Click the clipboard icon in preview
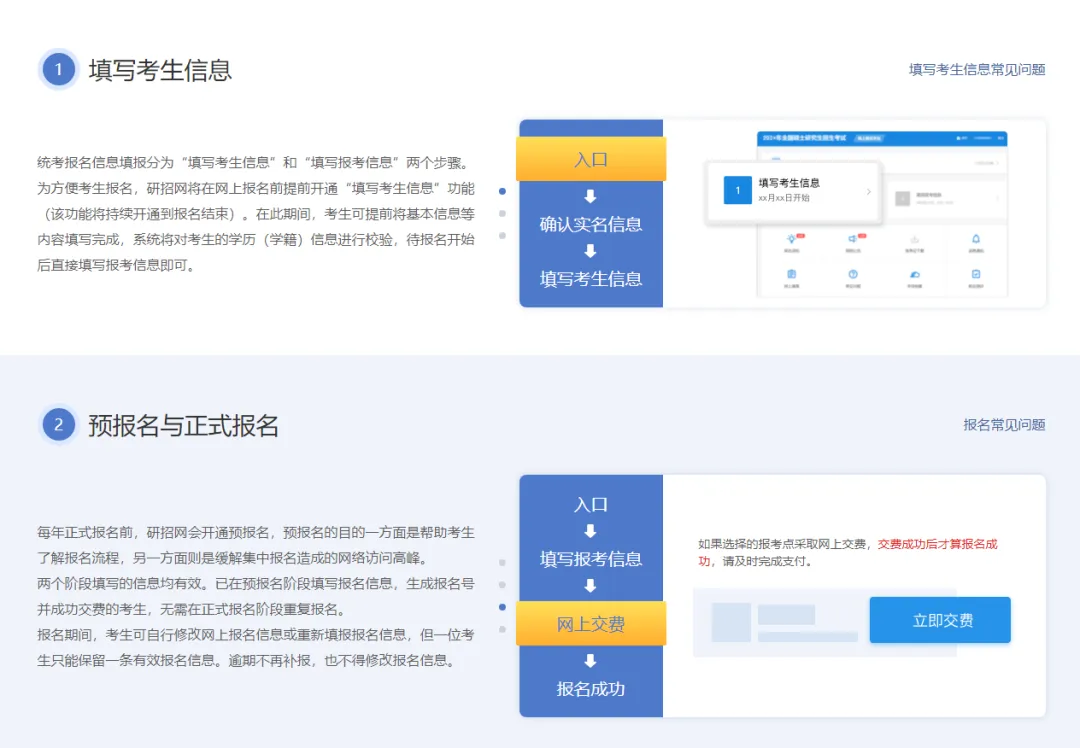The height and width of the screenshot is (748, 1080). (x=791, y=274)
